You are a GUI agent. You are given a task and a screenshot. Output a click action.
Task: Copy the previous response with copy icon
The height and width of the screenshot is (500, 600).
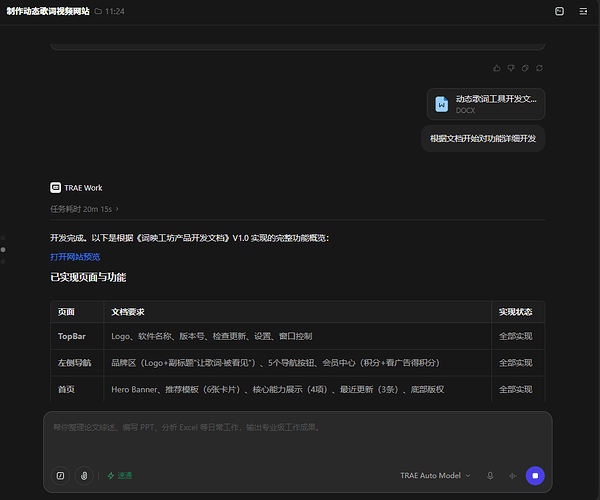[x=525, y=68]
